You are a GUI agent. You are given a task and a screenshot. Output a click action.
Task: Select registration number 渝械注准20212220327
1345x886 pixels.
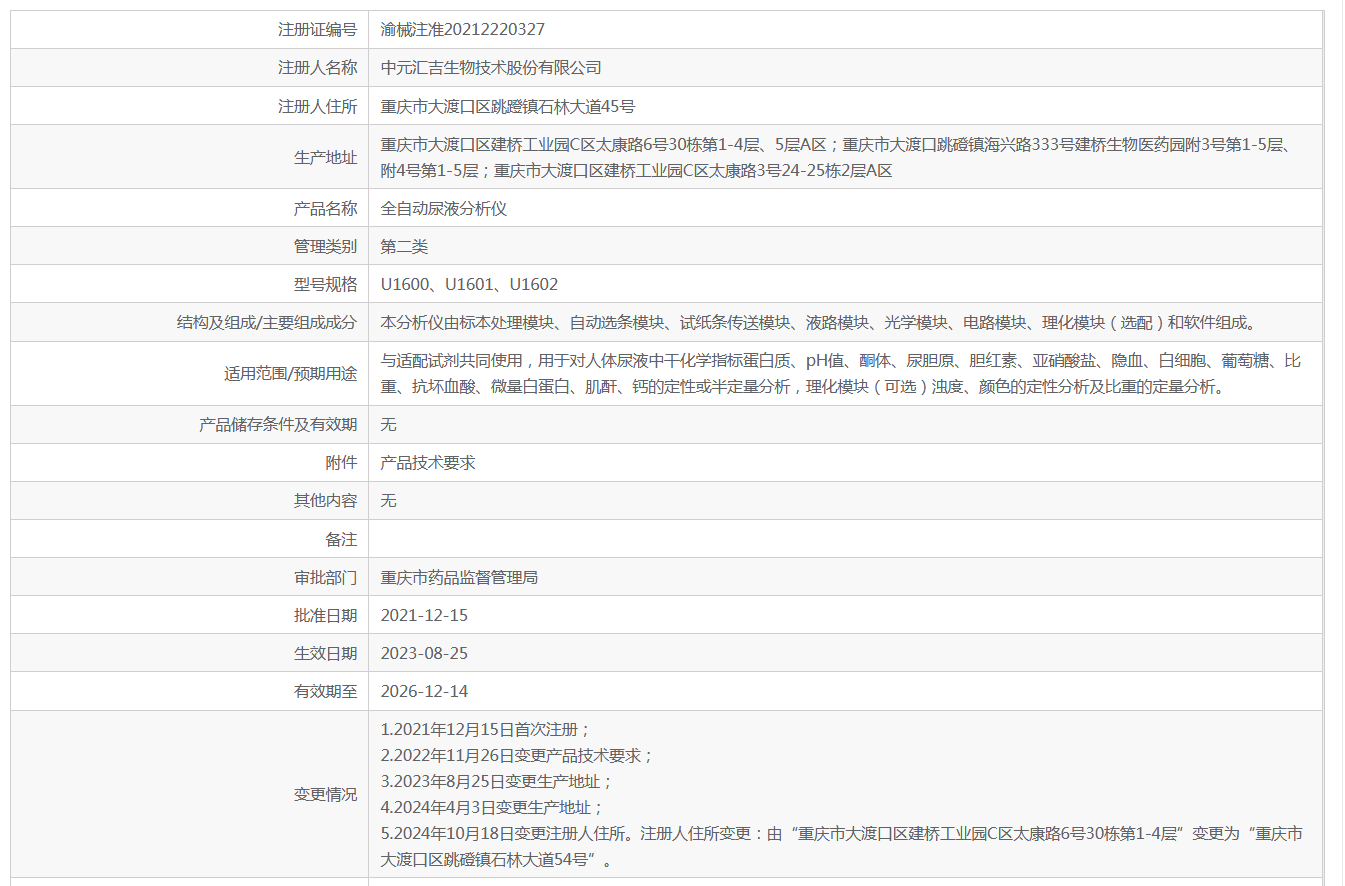click(463, 30)
